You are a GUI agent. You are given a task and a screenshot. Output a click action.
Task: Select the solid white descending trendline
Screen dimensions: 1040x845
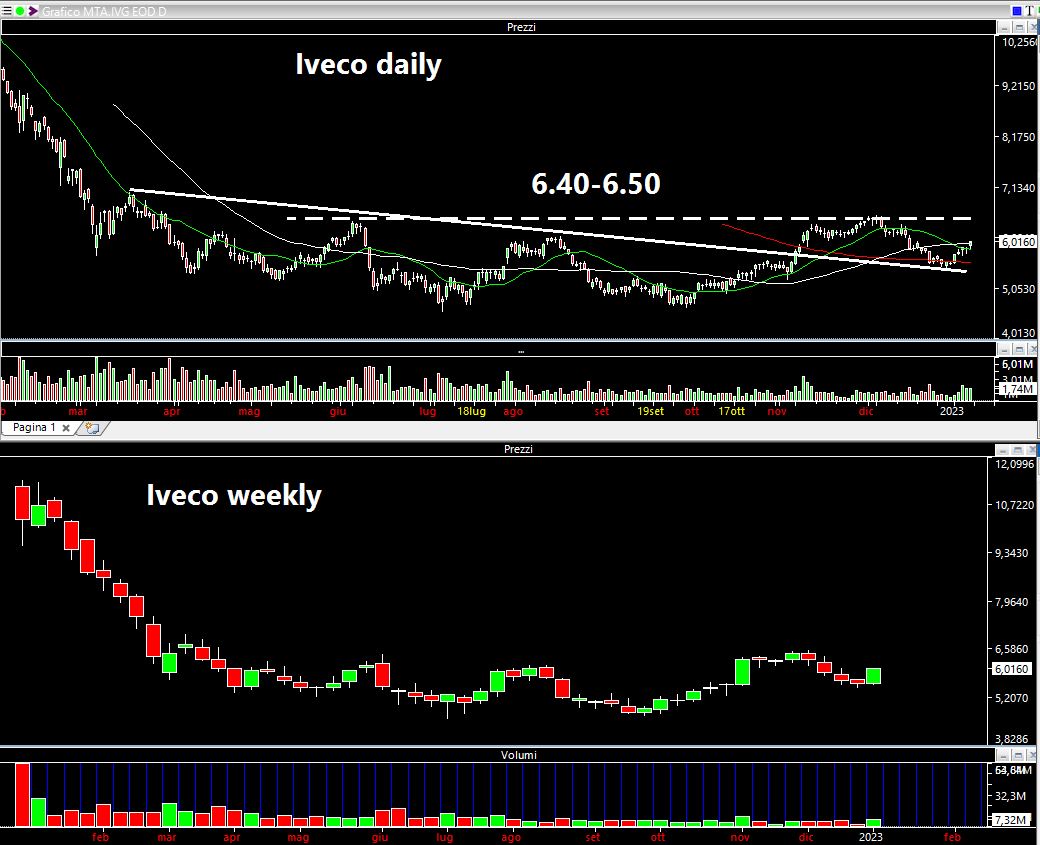(x=548, y=231)
